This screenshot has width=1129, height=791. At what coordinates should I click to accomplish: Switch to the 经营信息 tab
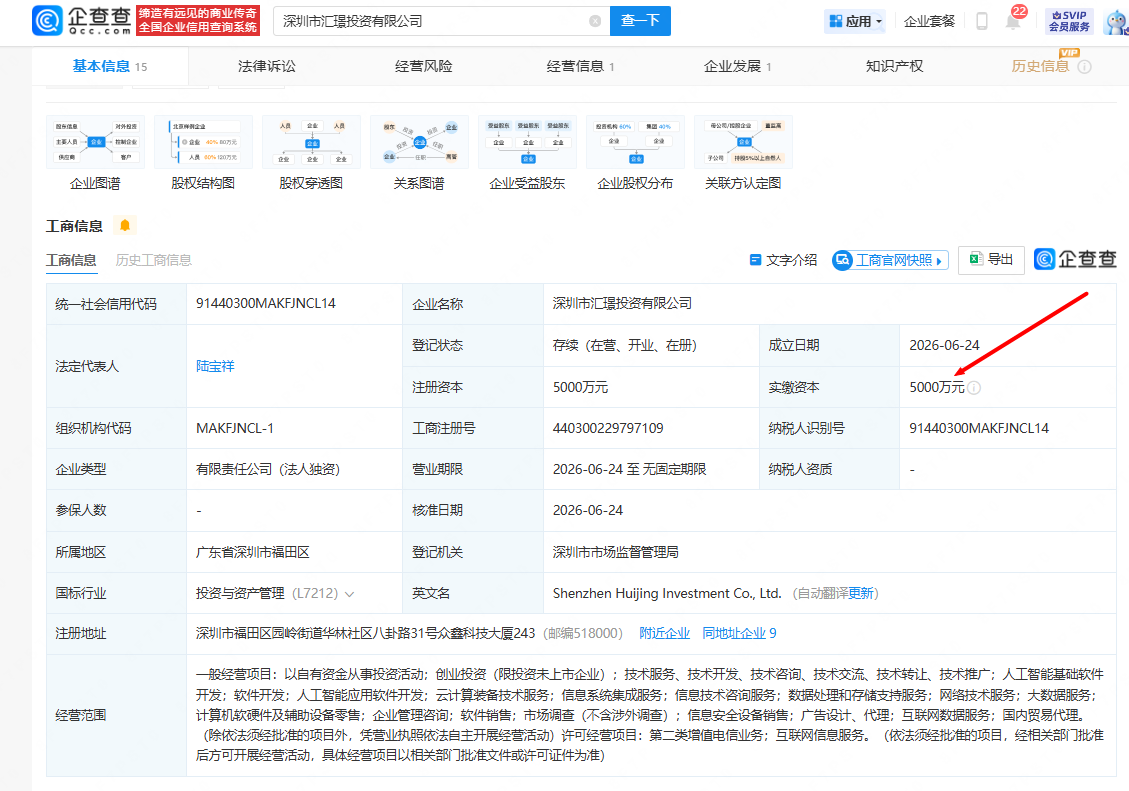(580, 66)
